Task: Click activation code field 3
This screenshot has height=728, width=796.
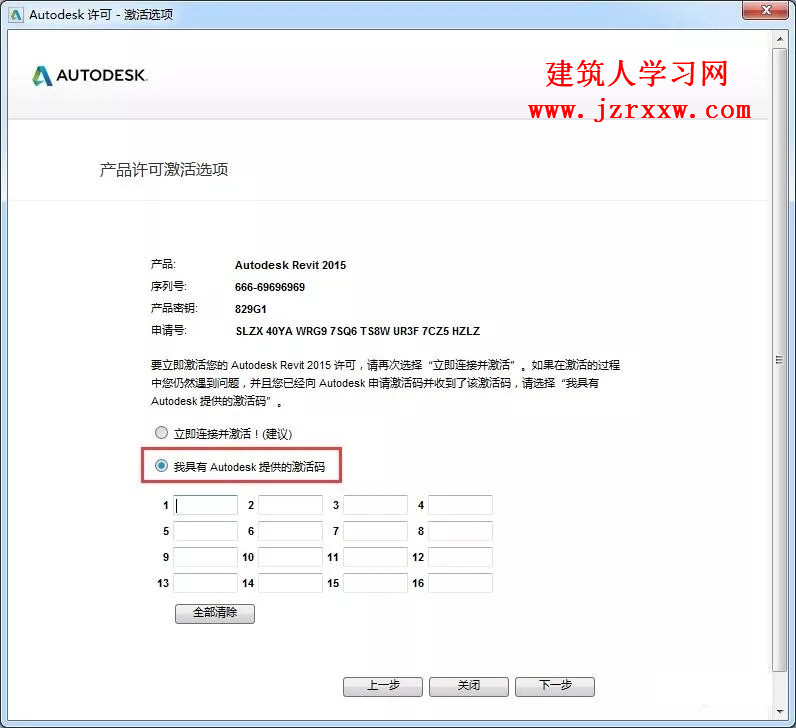Action: (376, 505)
